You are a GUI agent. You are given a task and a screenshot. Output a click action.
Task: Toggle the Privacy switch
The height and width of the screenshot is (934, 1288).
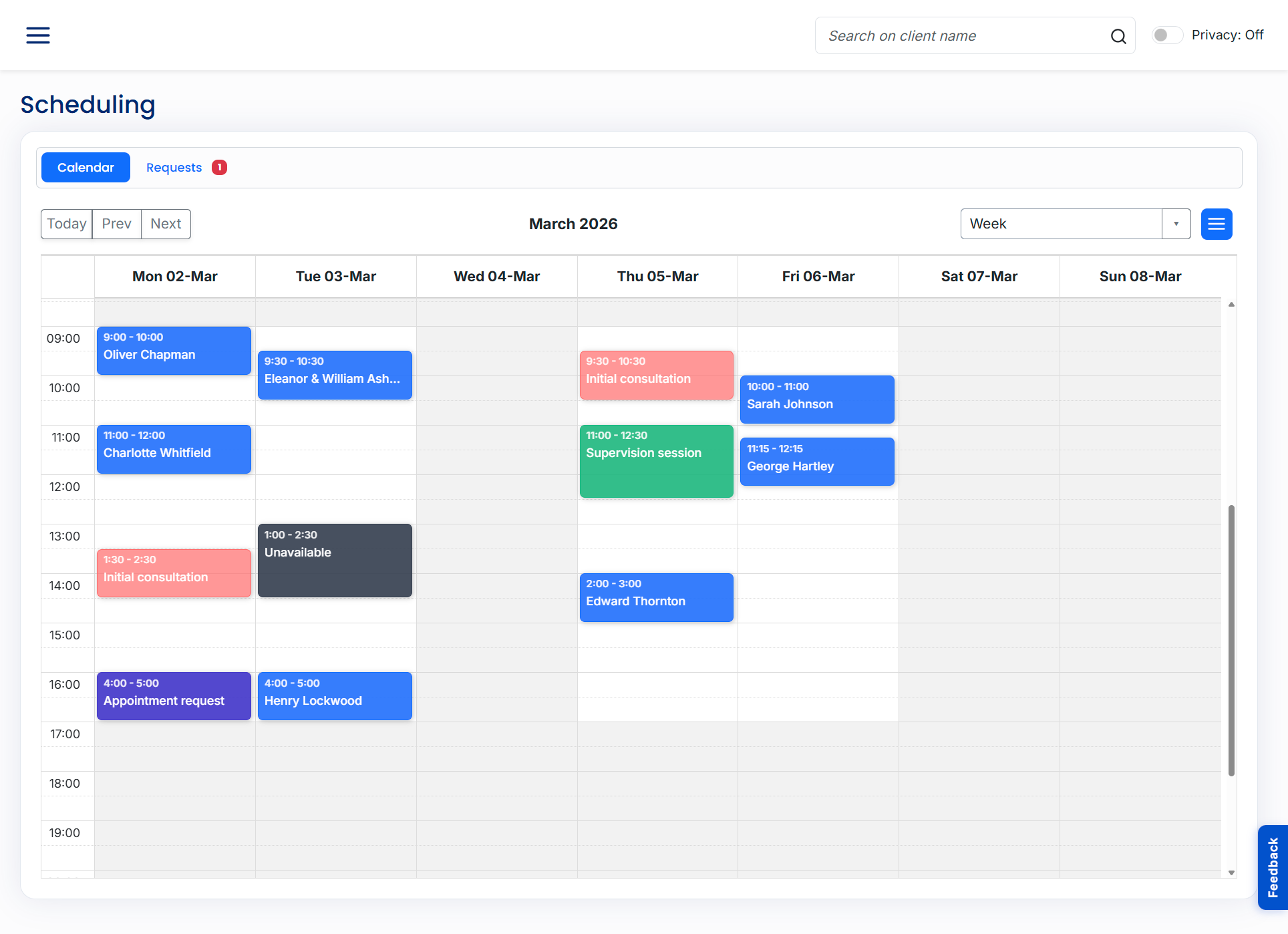(1167, 35)
